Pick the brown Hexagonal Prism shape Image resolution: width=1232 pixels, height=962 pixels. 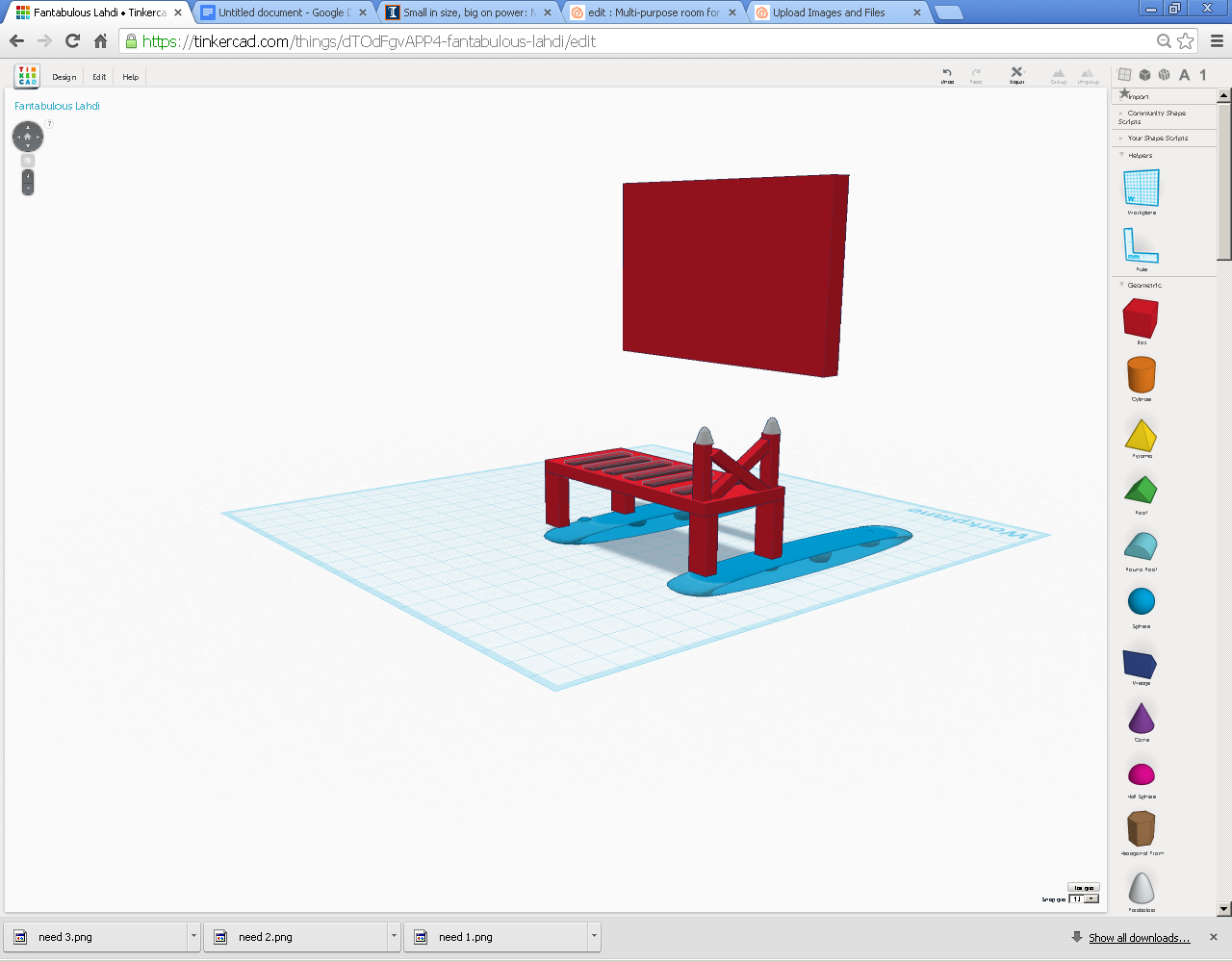point(1141,829)
